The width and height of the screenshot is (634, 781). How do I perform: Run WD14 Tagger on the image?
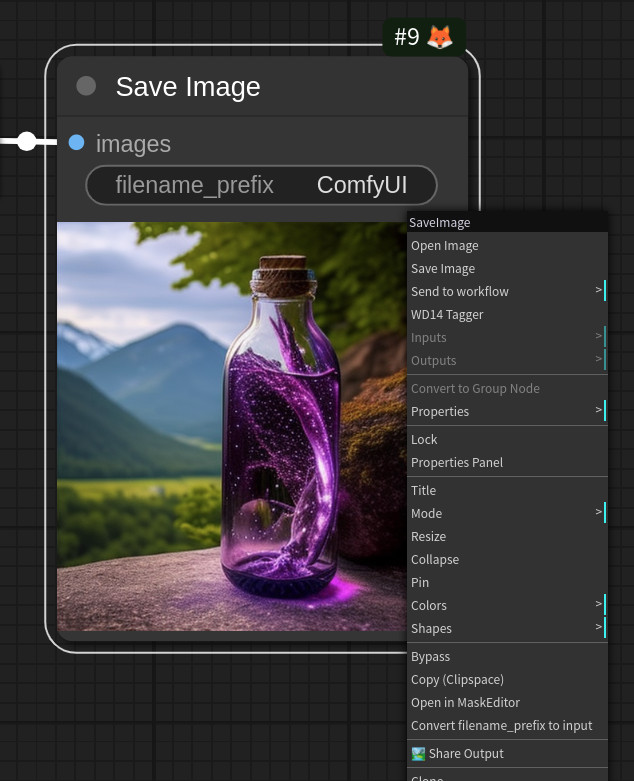click(x=507, y=314)
